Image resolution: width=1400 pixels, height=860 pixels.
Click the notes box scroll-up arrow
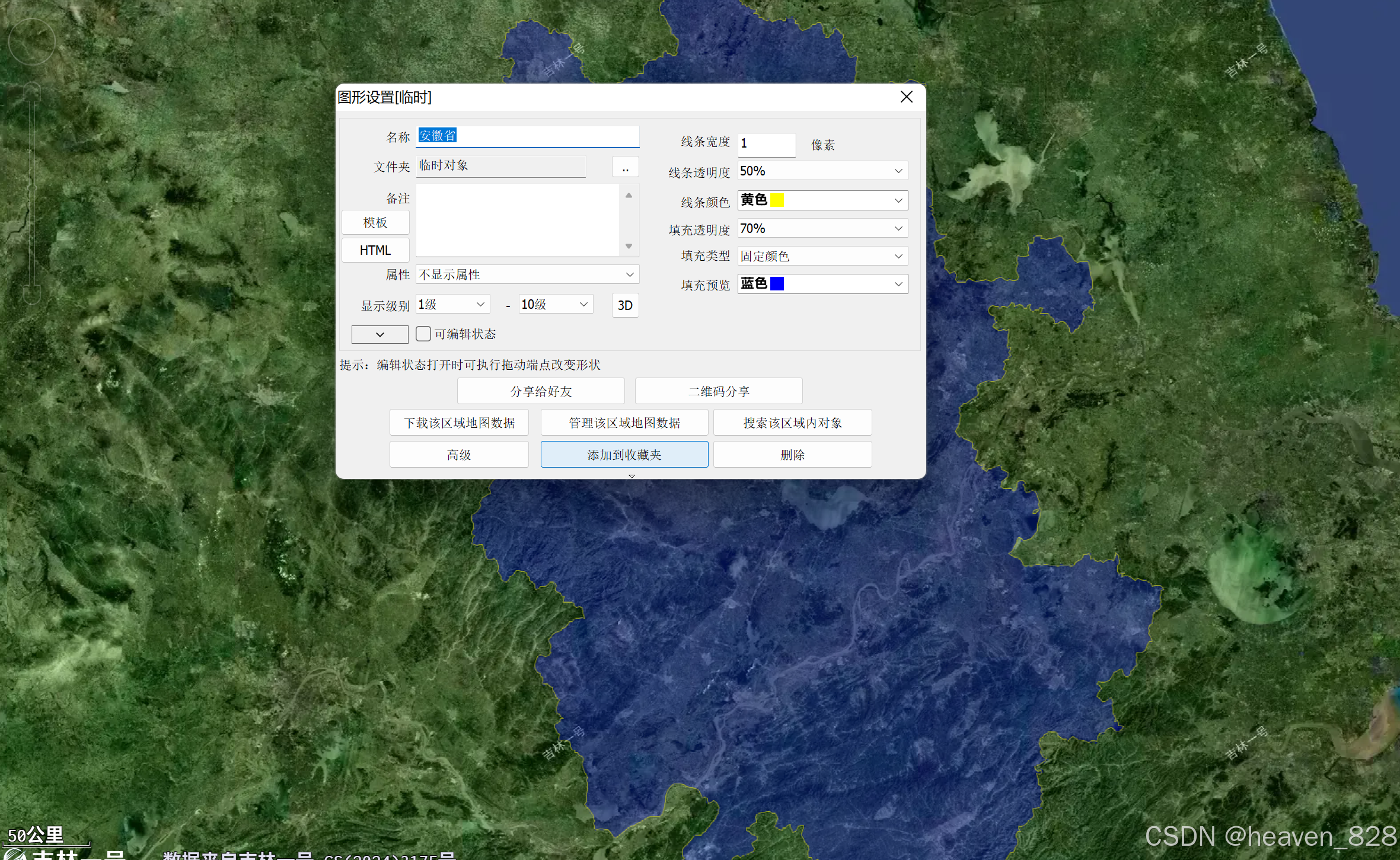(x=629, y=196)
